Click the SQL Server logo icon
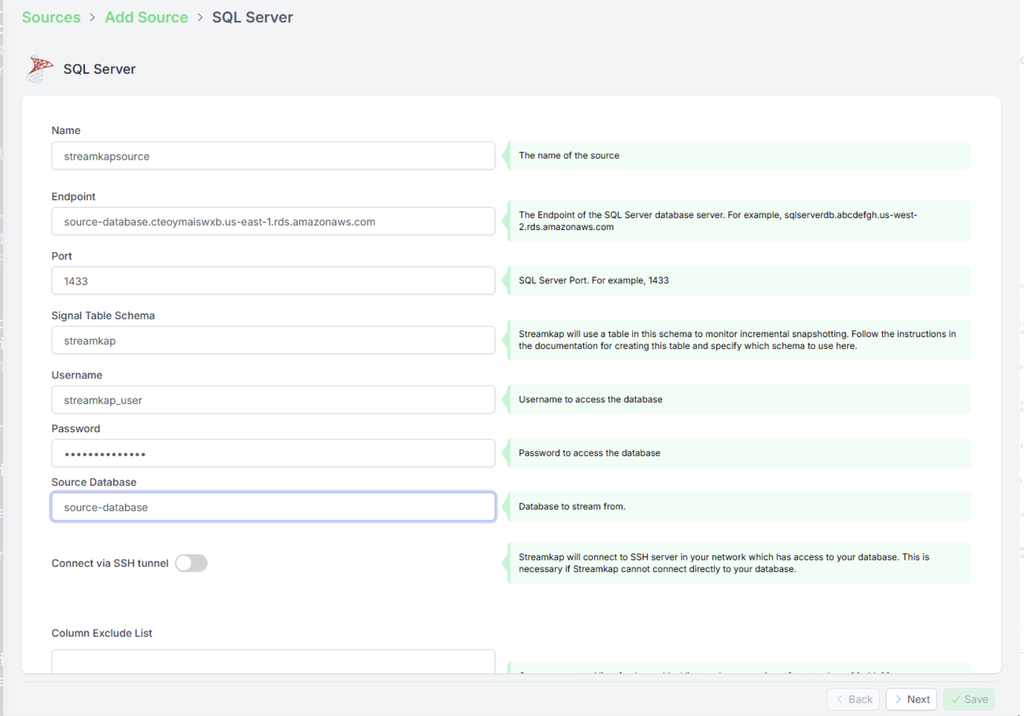1024x716 pixels. pyautogui.click(x=38, y=68)
